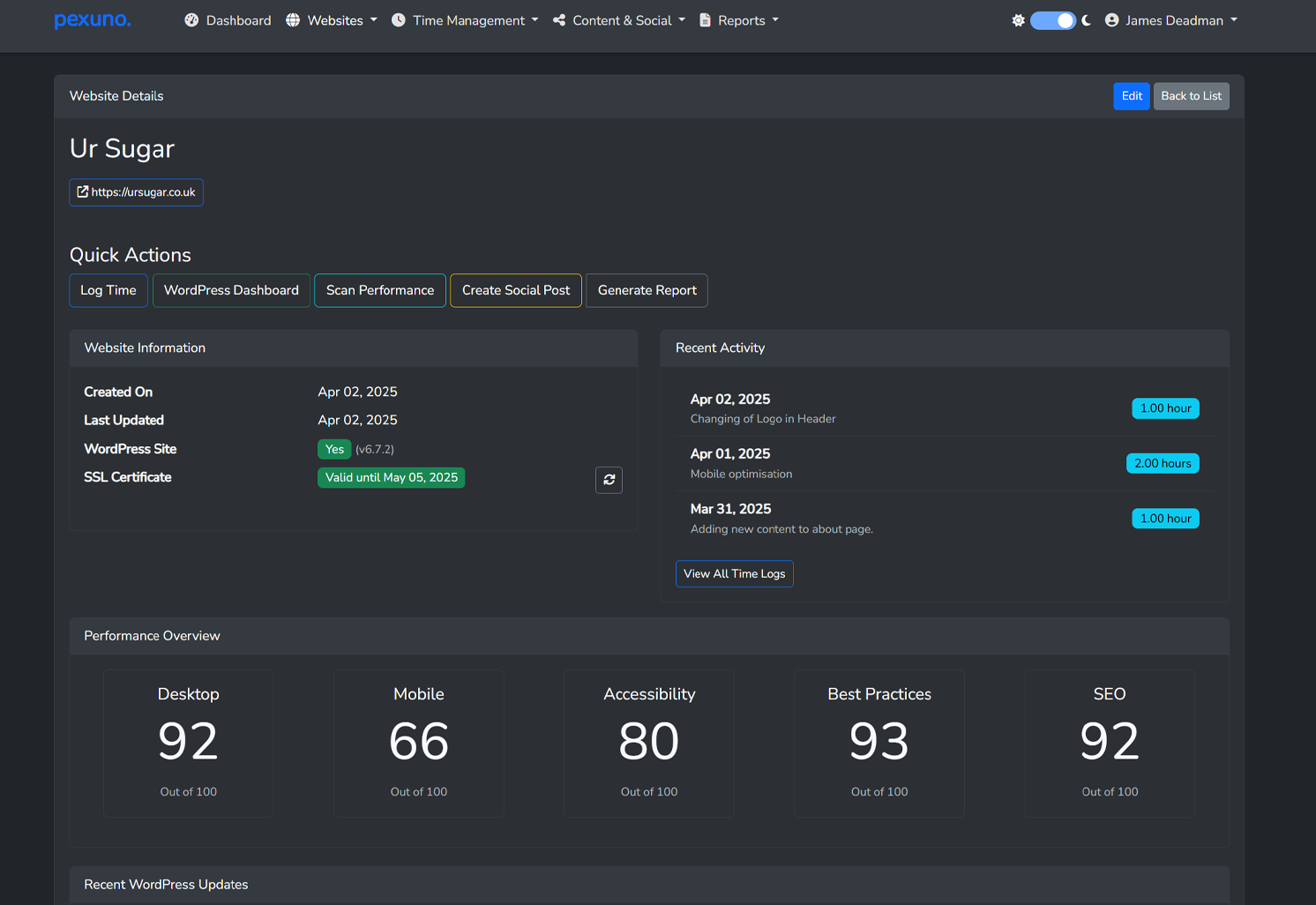Click the Recent WordPress Updates header

point(649,885)
